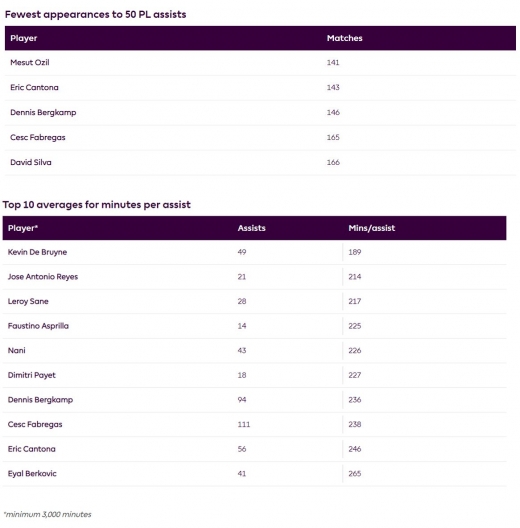Click Cesc Fabregas 111 assists value
This screenshot has height=528, width=520.
pyautogui.click(x=244, y=424)
